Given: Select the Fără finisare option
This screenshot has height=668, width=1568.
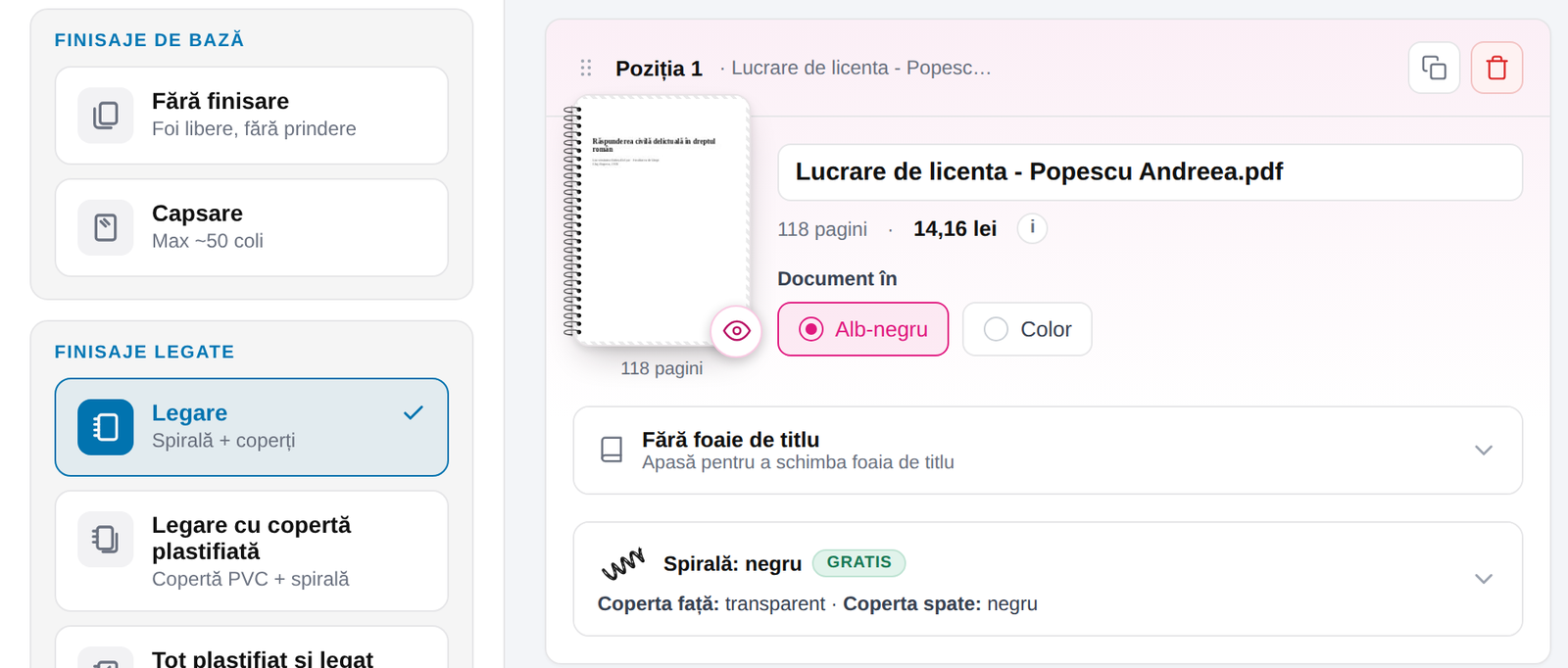Looking at the screenshot, I should point(252,116).
